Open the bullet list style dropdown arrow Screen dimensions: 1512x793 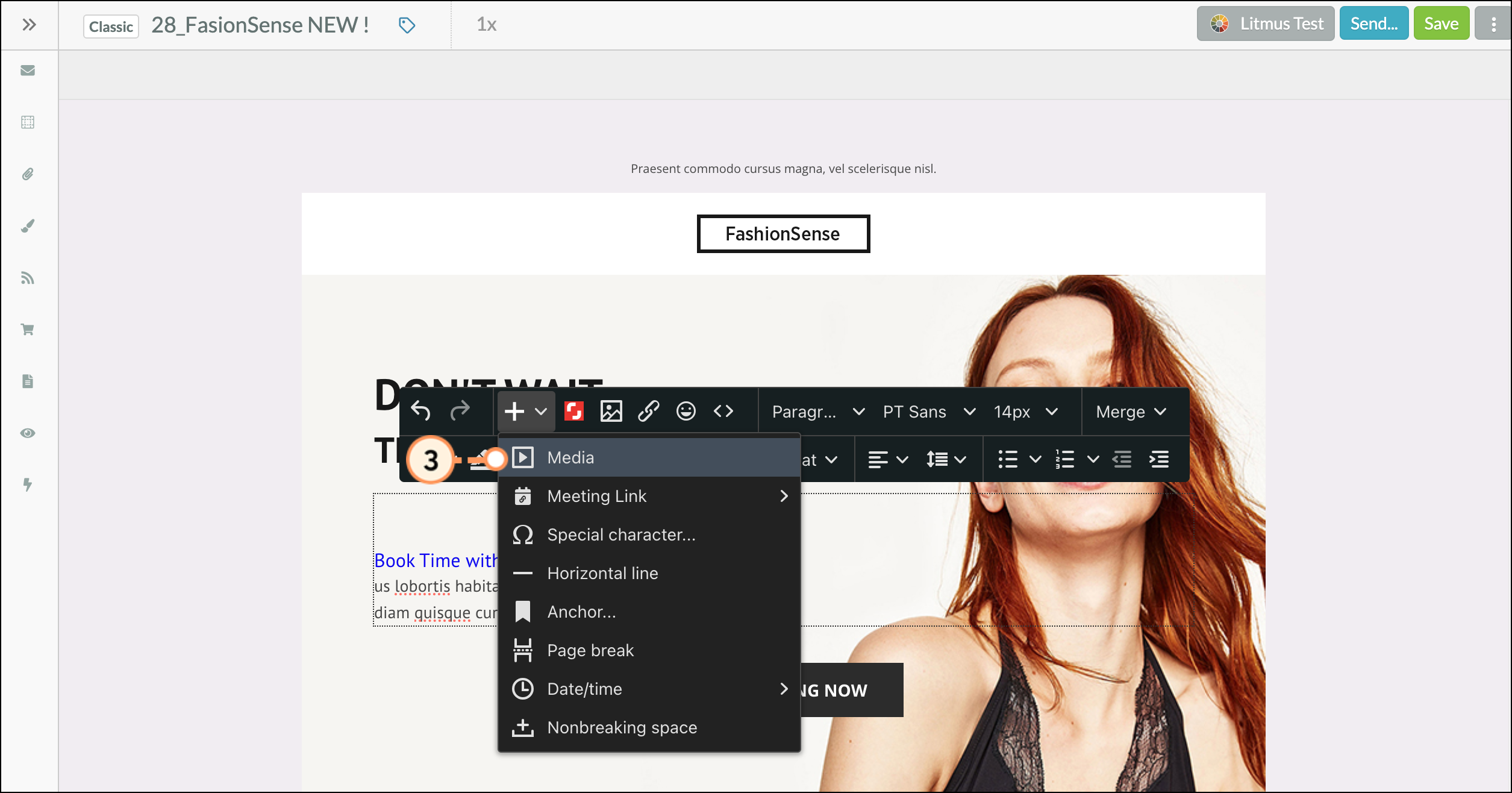point(1036,460)
